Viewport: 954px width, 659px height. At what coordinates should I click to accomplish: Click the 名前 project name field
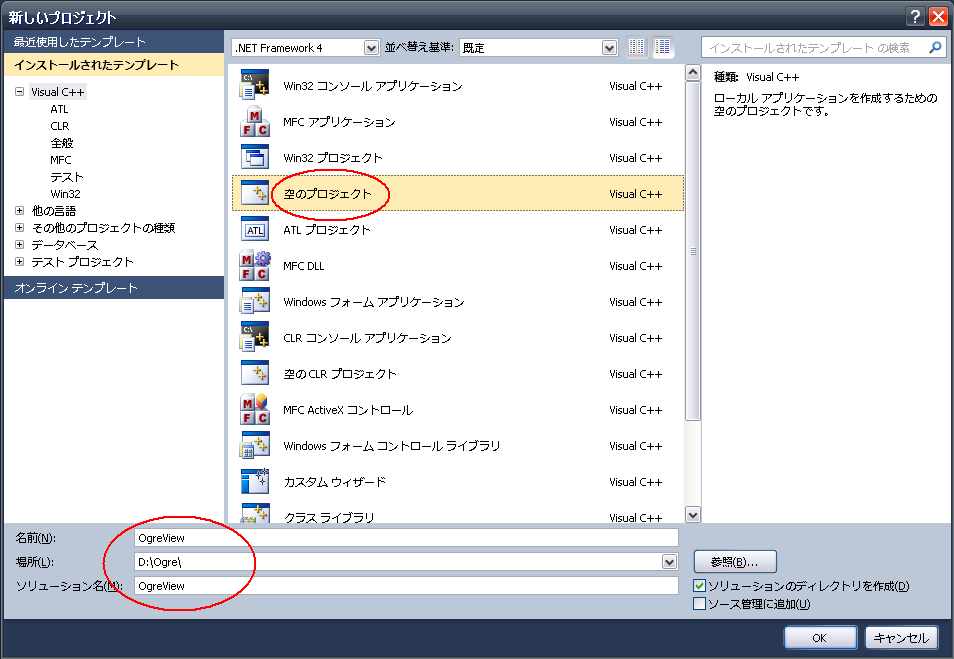406,538
